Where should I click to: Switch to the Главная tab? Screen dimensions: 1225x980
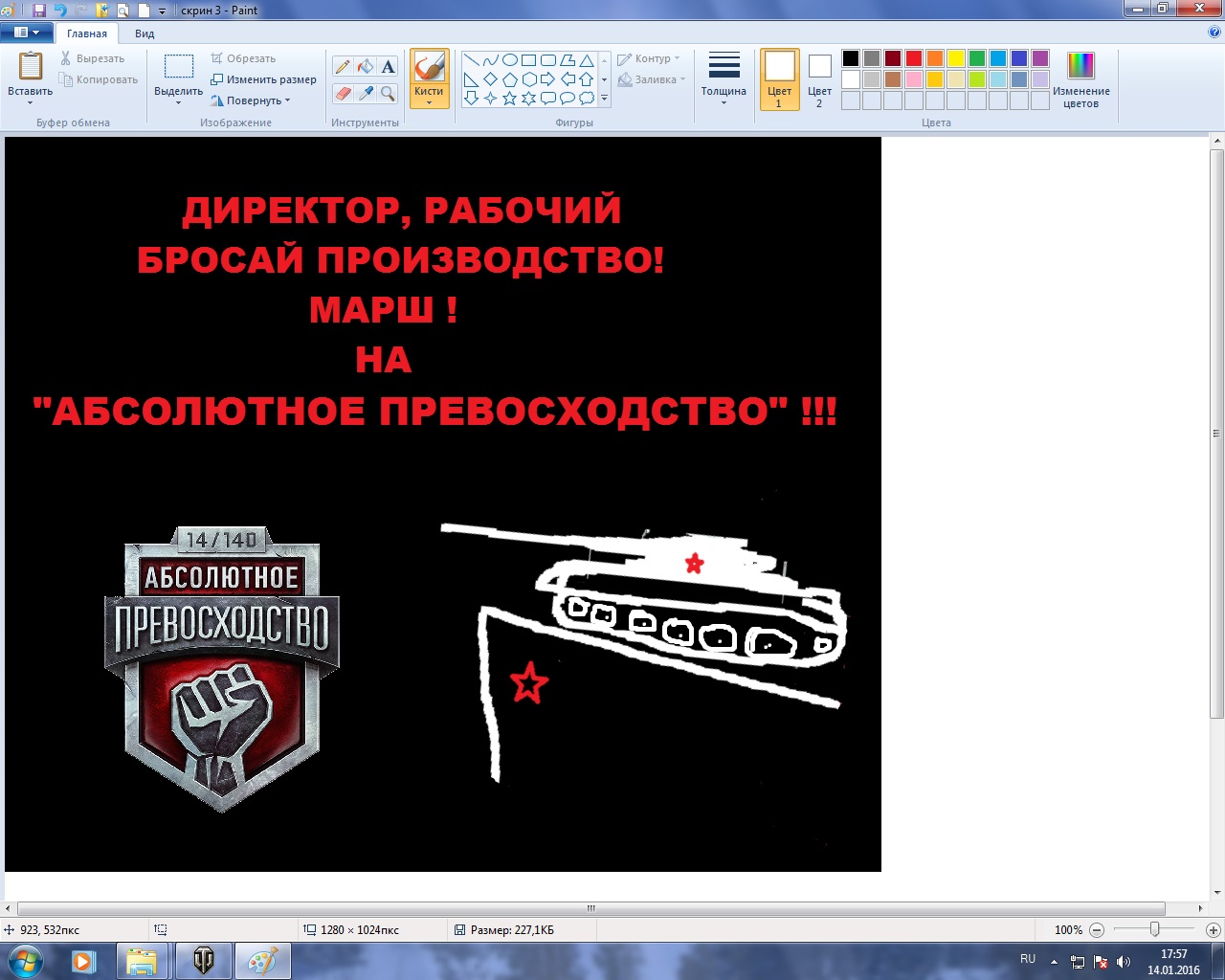coord(87,33)
